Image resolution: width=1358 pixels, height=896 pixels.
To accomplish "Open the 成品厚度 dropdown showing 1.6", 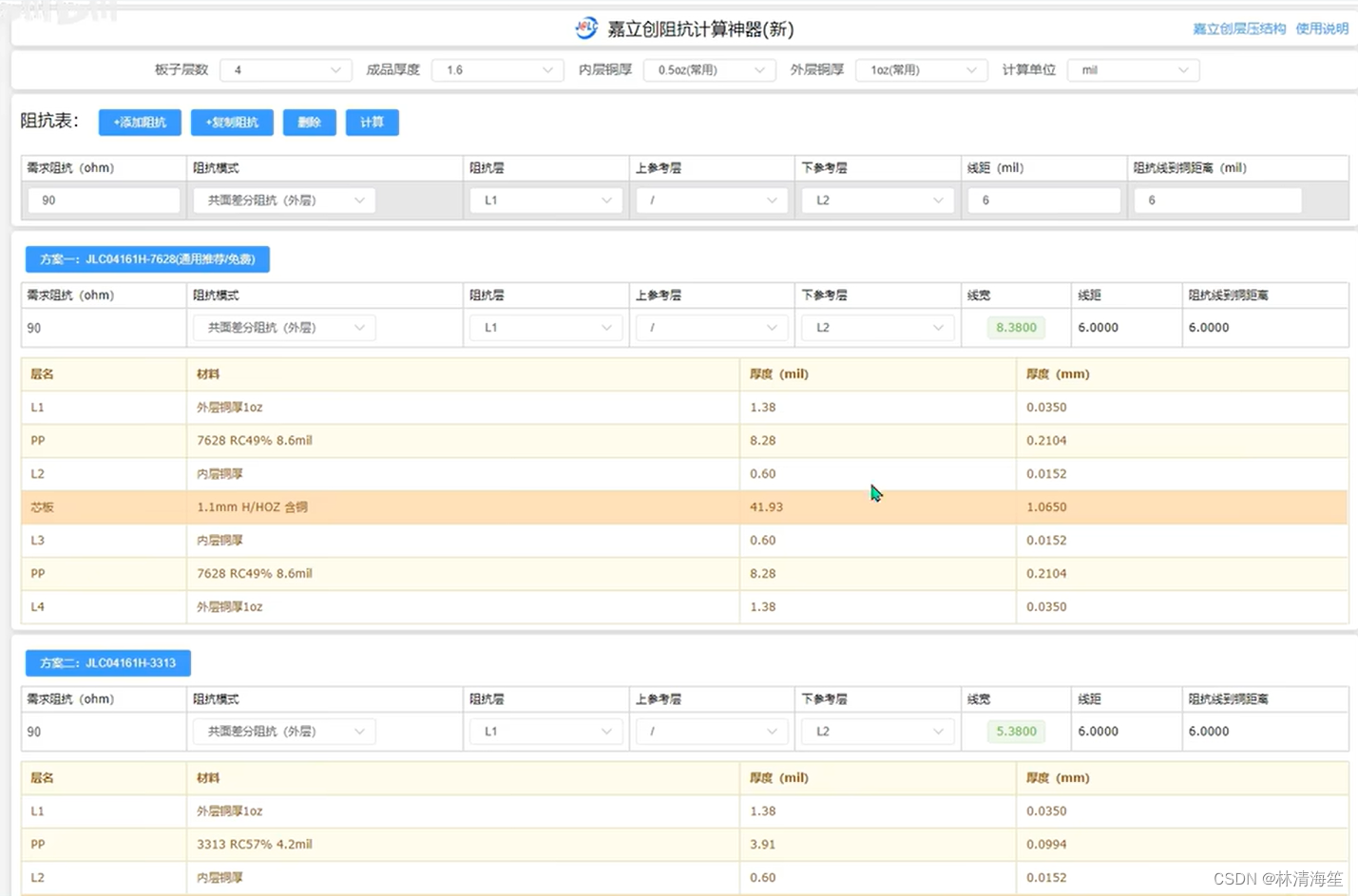I will (x=498, y=70).
